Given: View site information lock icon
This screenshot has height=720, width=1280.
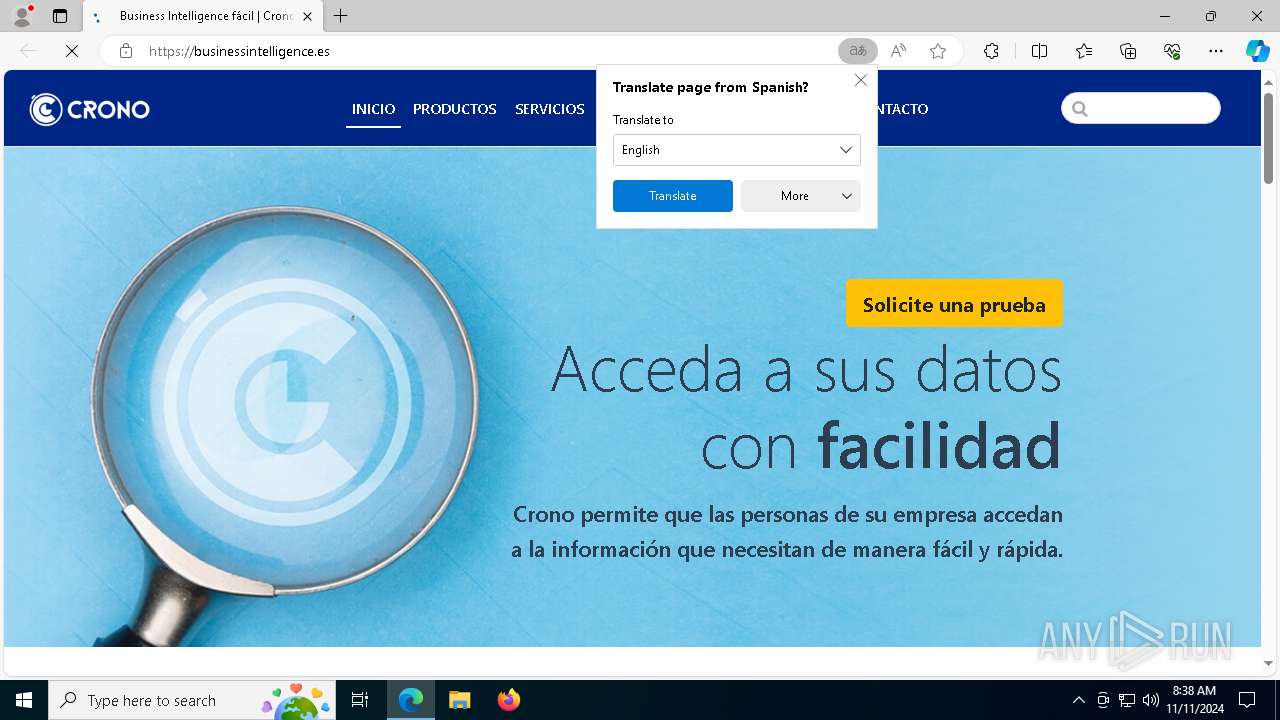Looking at the screenshot, I should [x=126, y=51].
